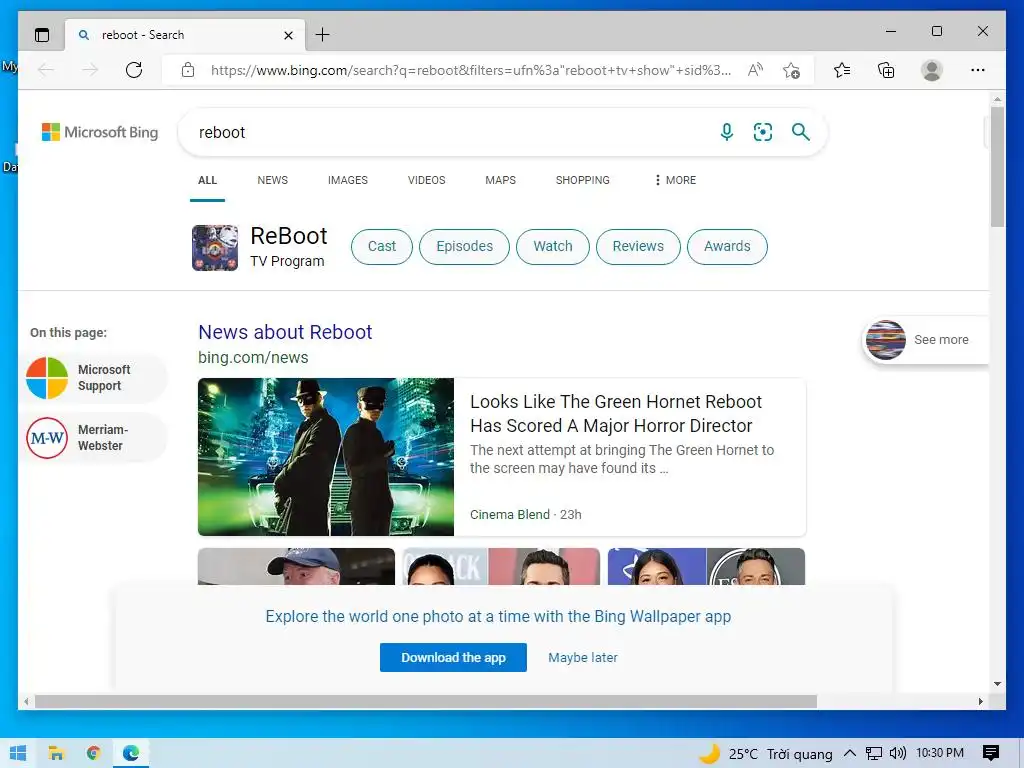This screenshot has height=768, width=1024.
Task: Switch to the SHOPPING tab
Action: pyautogui.click(x=583, y=180)
